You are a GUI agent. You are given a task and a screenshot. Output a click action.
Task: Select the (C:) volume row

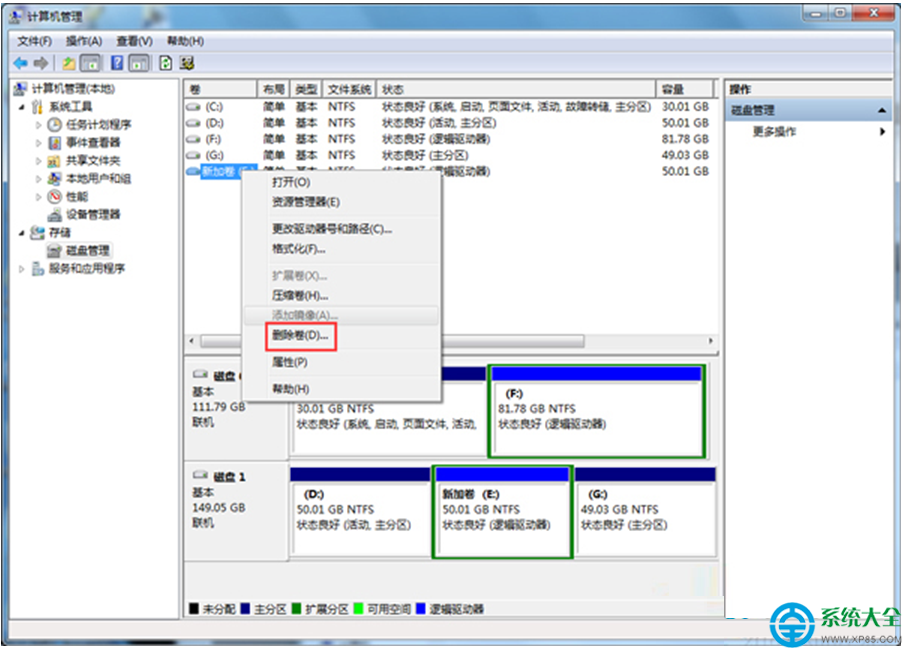pyautogui.click(x=449, y=107)
